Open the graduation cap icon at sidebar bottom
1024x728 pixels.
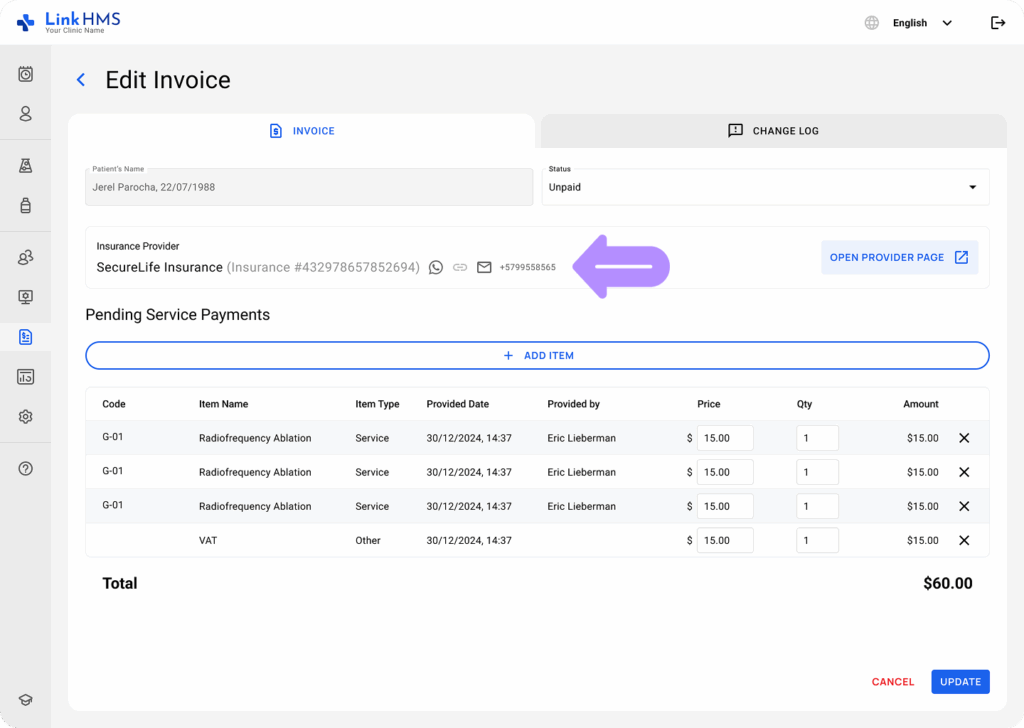(x=26, y=701)
